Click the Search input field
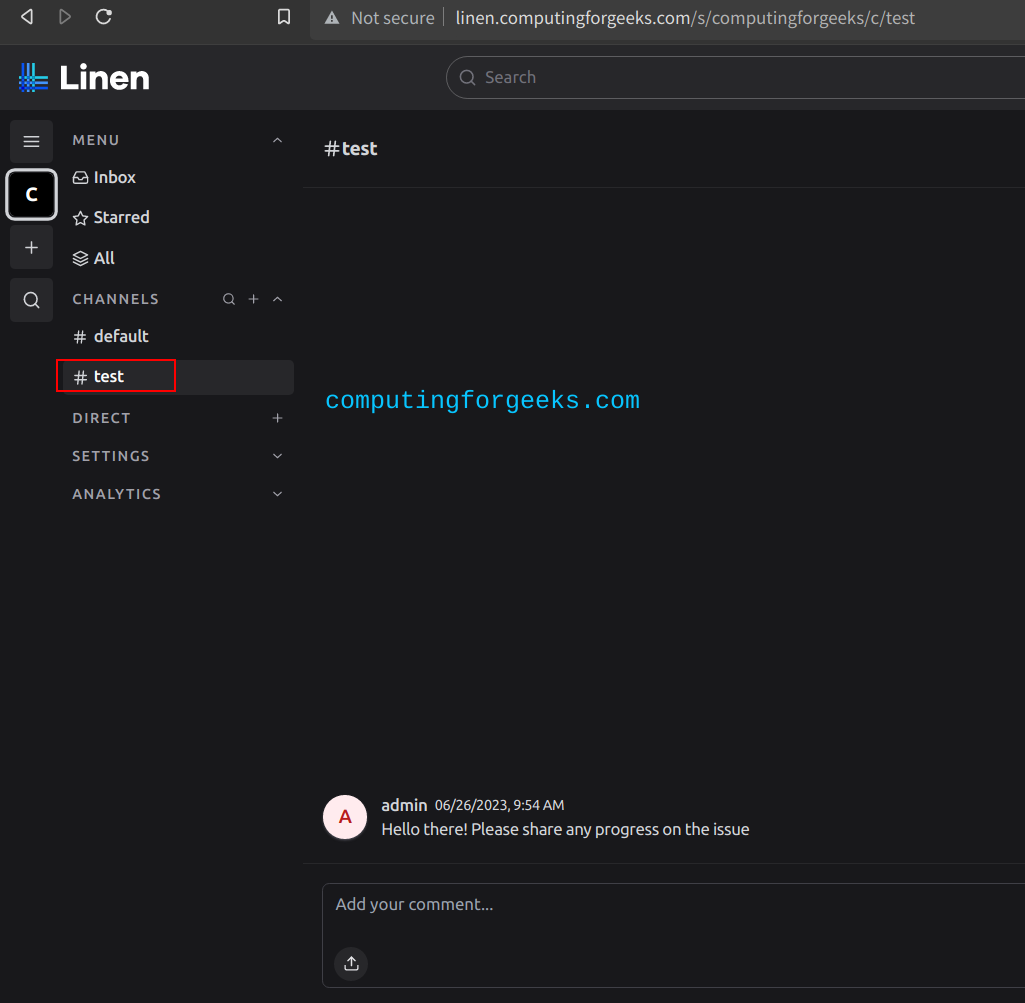This screenshot has width=1025, height=1003. pos(735,77)
